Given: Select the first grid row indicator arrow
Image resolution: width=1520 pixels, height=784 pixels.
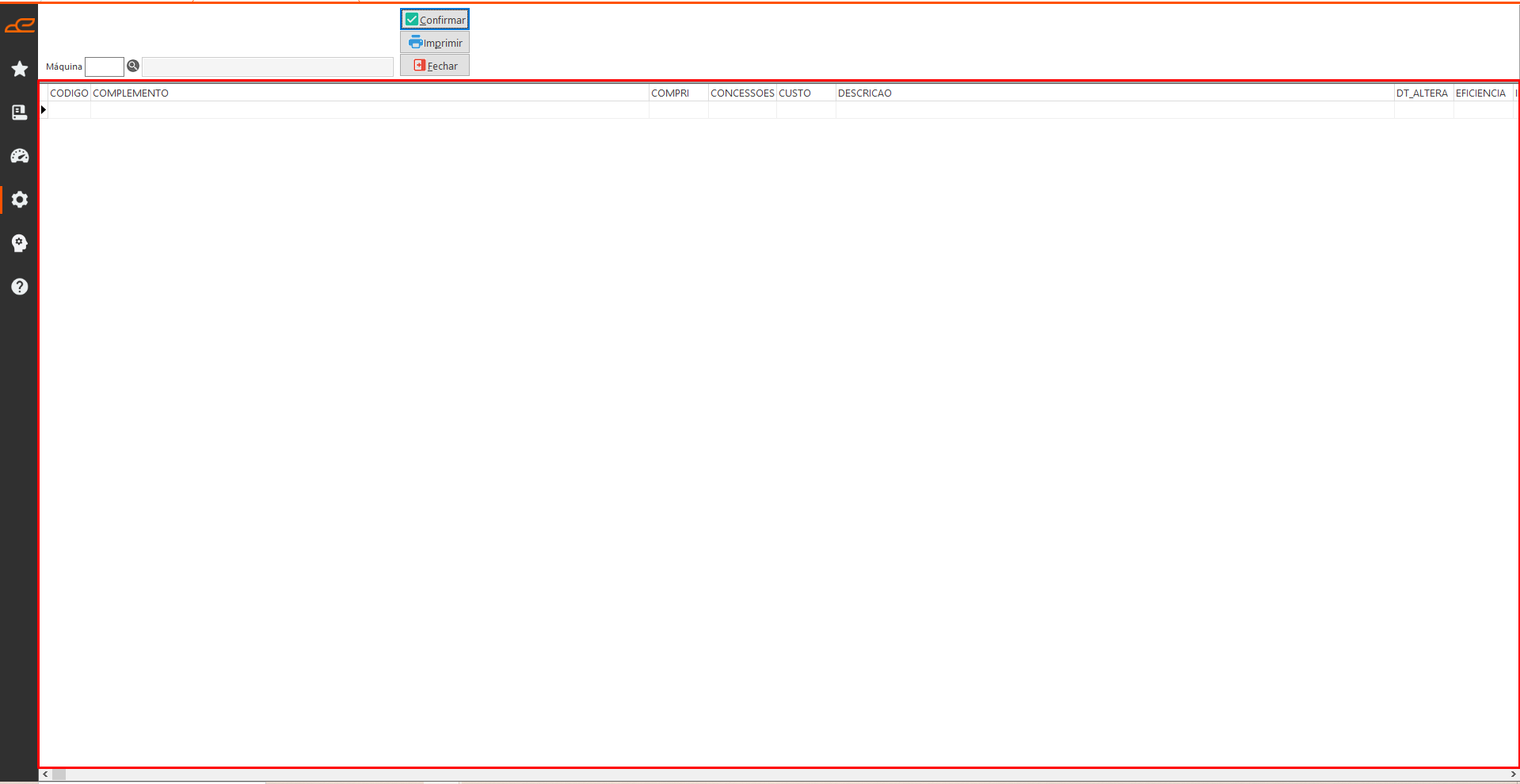Looking at the screenshot, I should click(x=44, y=110).
